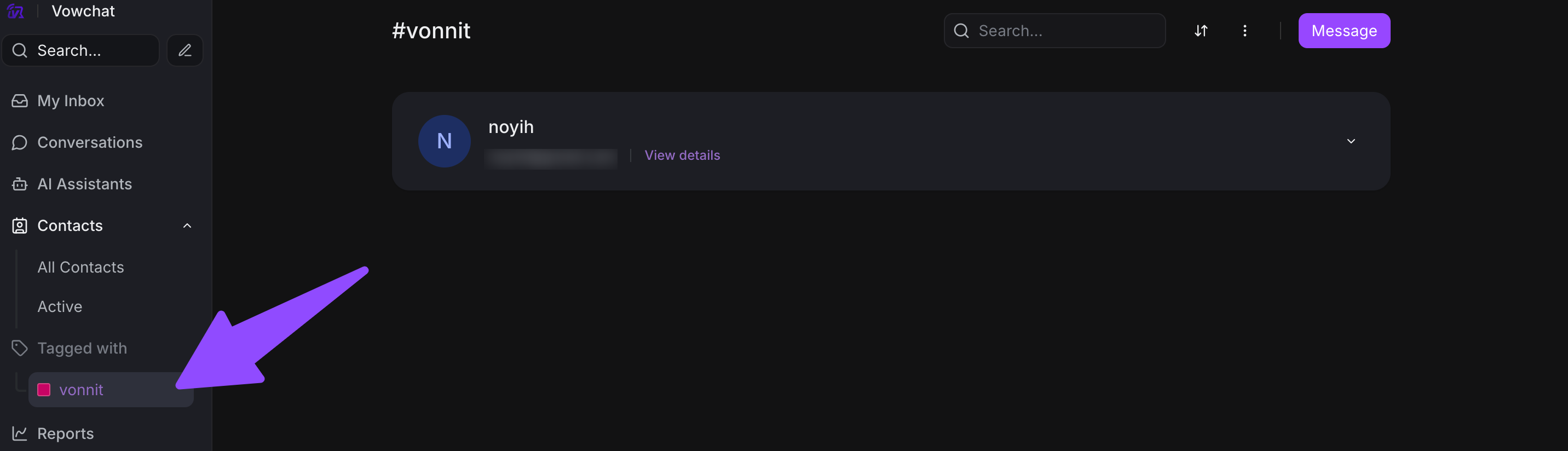
Task: Open the three-dot more options menu
Action: [1244, 31]
